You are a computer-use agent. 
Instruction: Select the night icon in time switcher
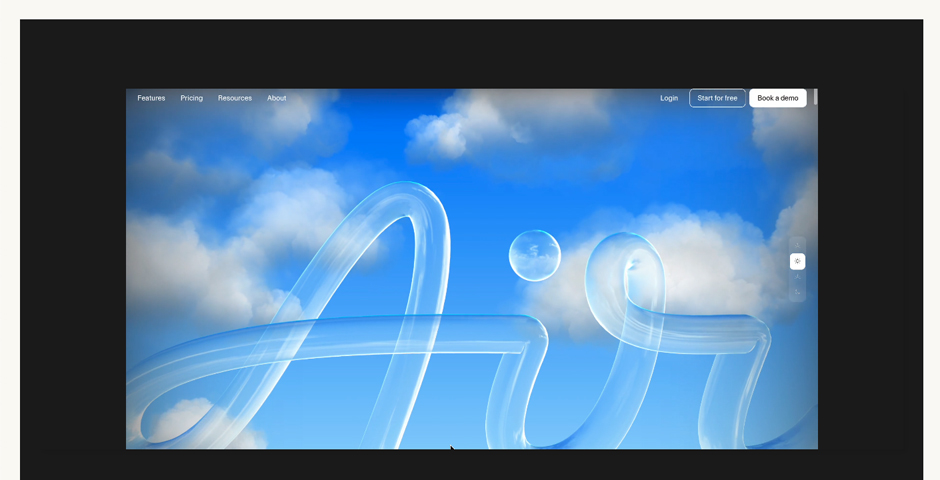coord(797,292)
